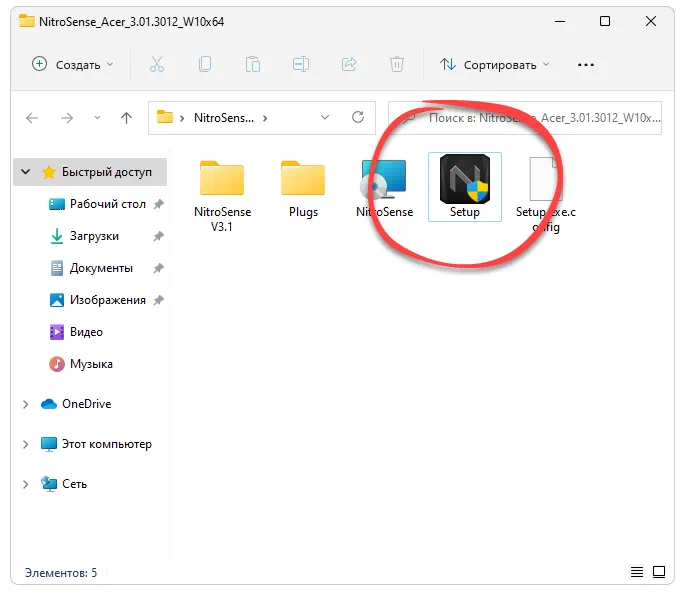Screen dimensions: 681x596
Task: Open the Создать new item menu
Action: coord(73,65)
